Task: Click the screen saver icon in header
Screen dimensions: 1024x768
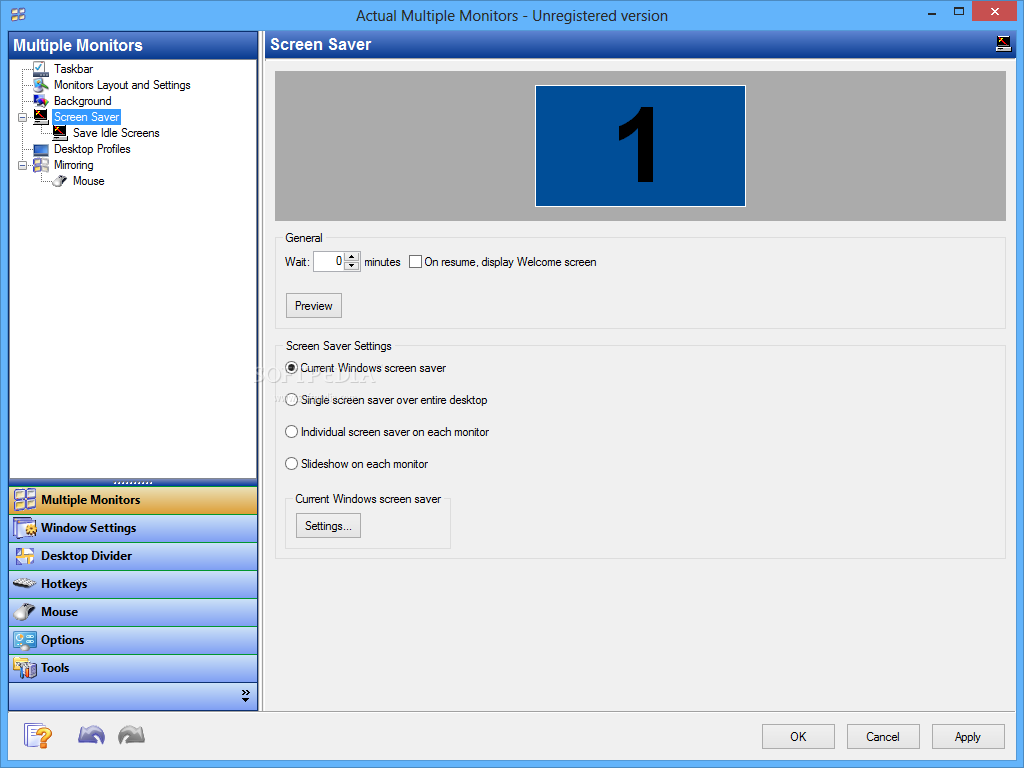Action: [x=1003, y=44]
